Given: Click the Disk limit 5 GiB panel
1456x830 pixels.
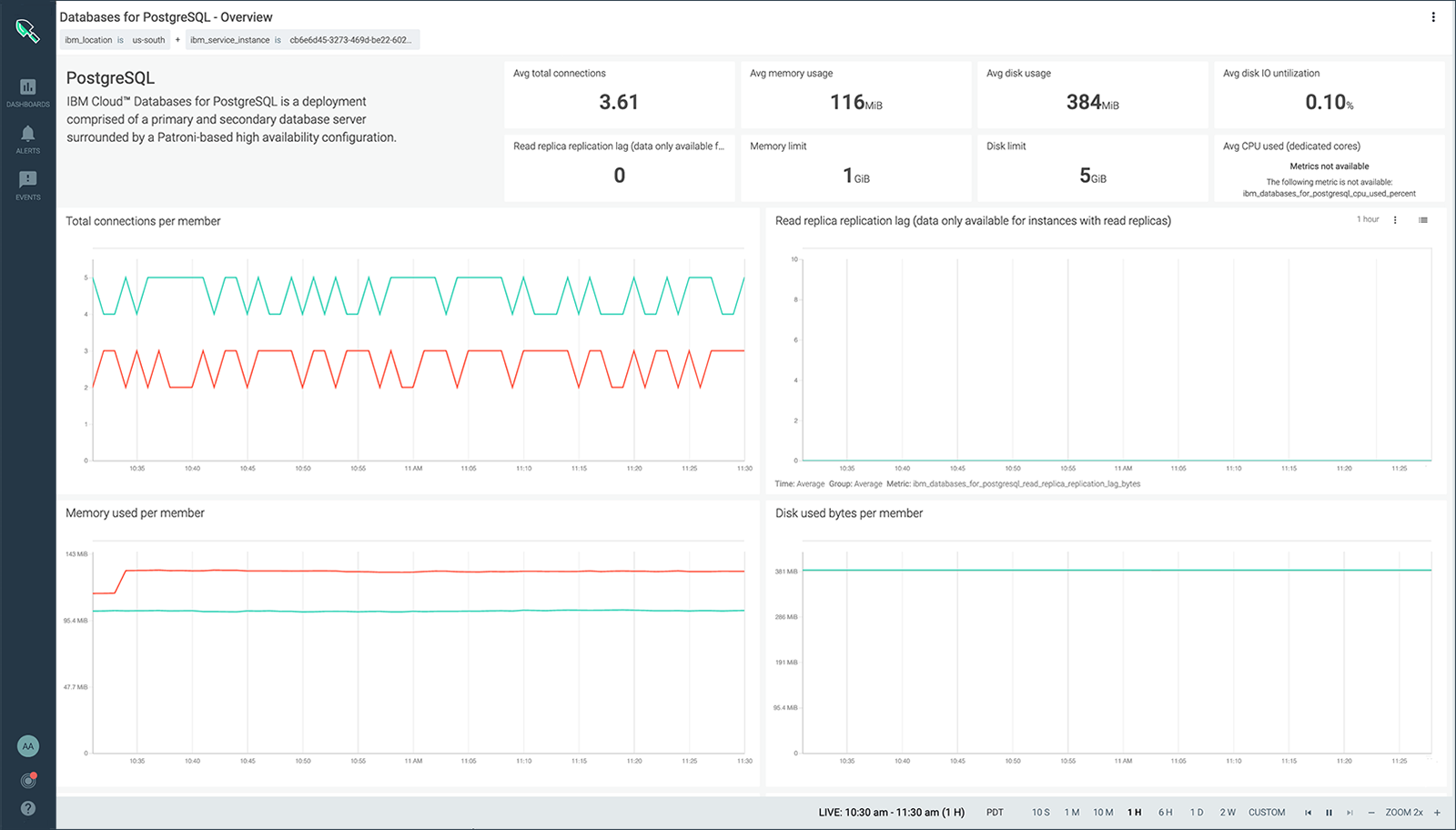Looking at the screenshot, I should (1093, 168).
